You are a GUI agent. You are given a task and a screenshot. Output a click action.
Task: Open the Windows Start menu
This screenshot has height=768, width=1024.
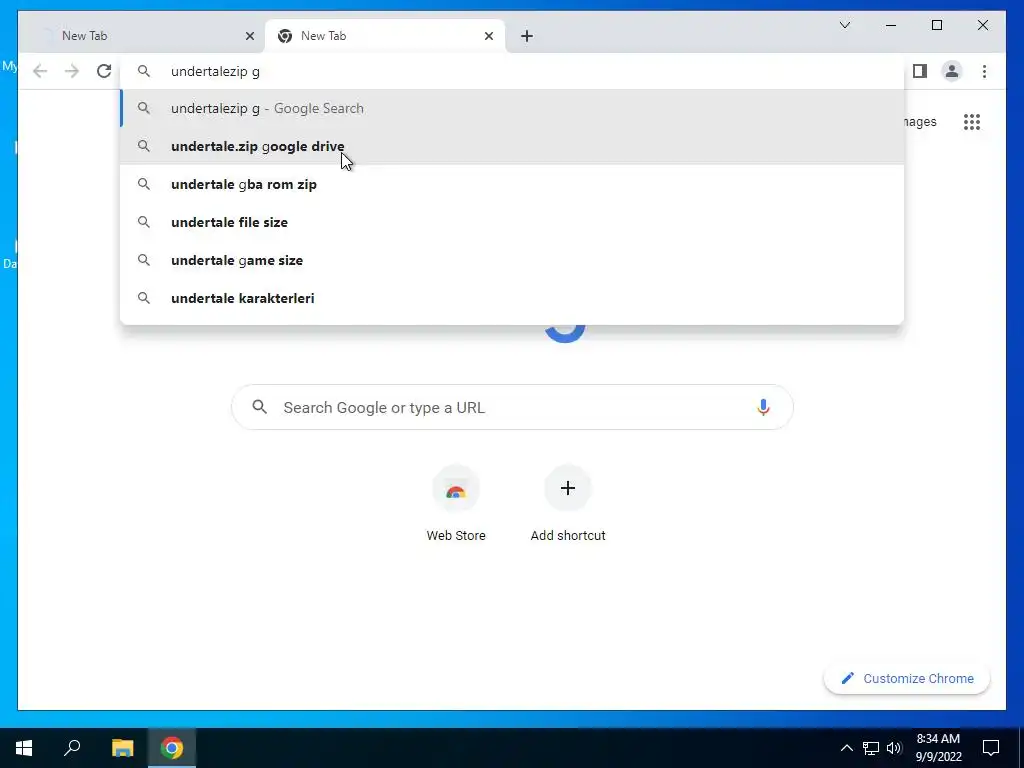click(x=24, y=748)
